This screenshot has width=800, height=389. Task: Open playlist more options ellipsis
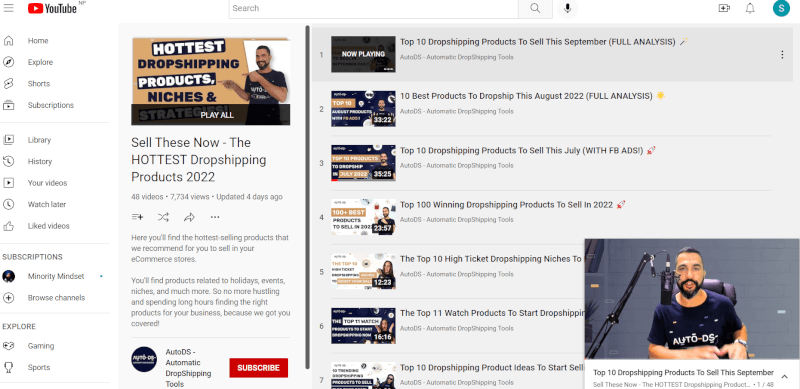pos(215,217)
